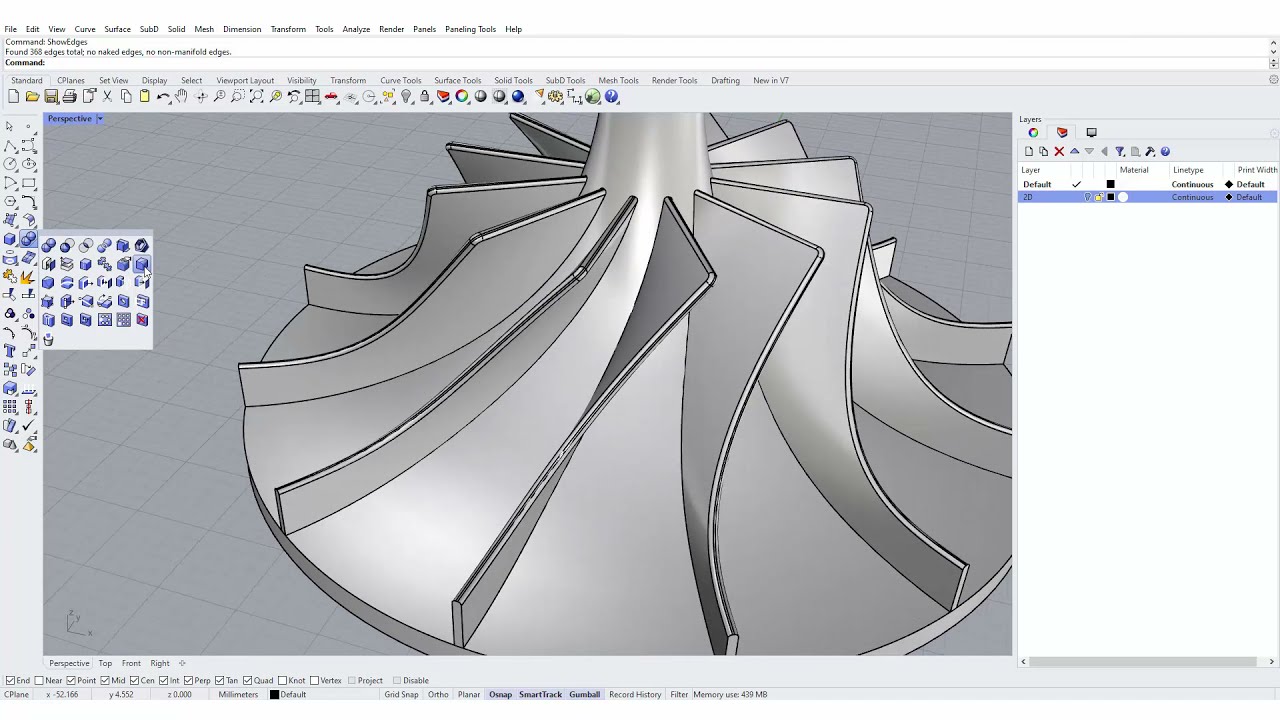Click the black color swatch of Default layer
1280x720 pixels.
click(1110, 185)
